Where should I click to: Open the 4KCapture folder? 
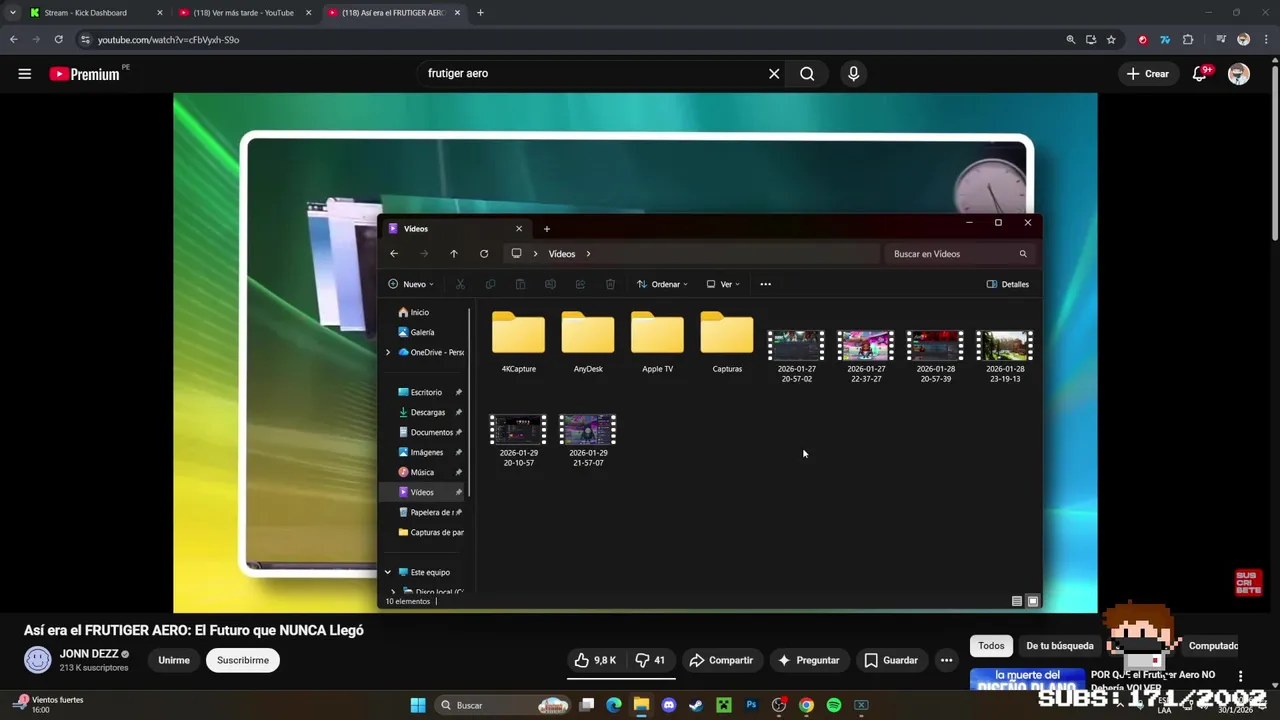[518, 343]
